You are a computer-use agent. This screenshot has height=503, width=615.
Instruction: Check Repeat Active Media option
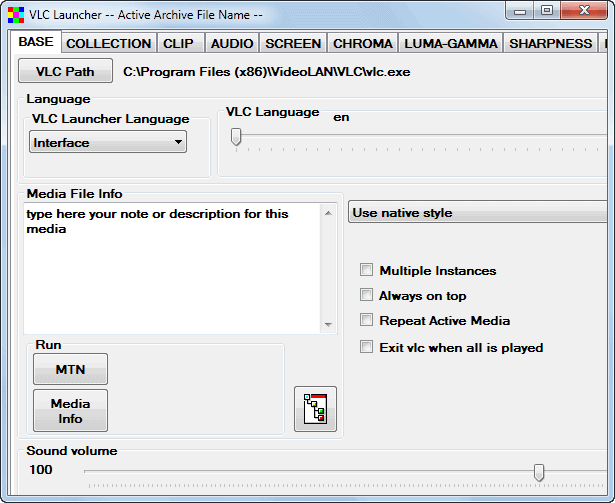coord(366,320)
